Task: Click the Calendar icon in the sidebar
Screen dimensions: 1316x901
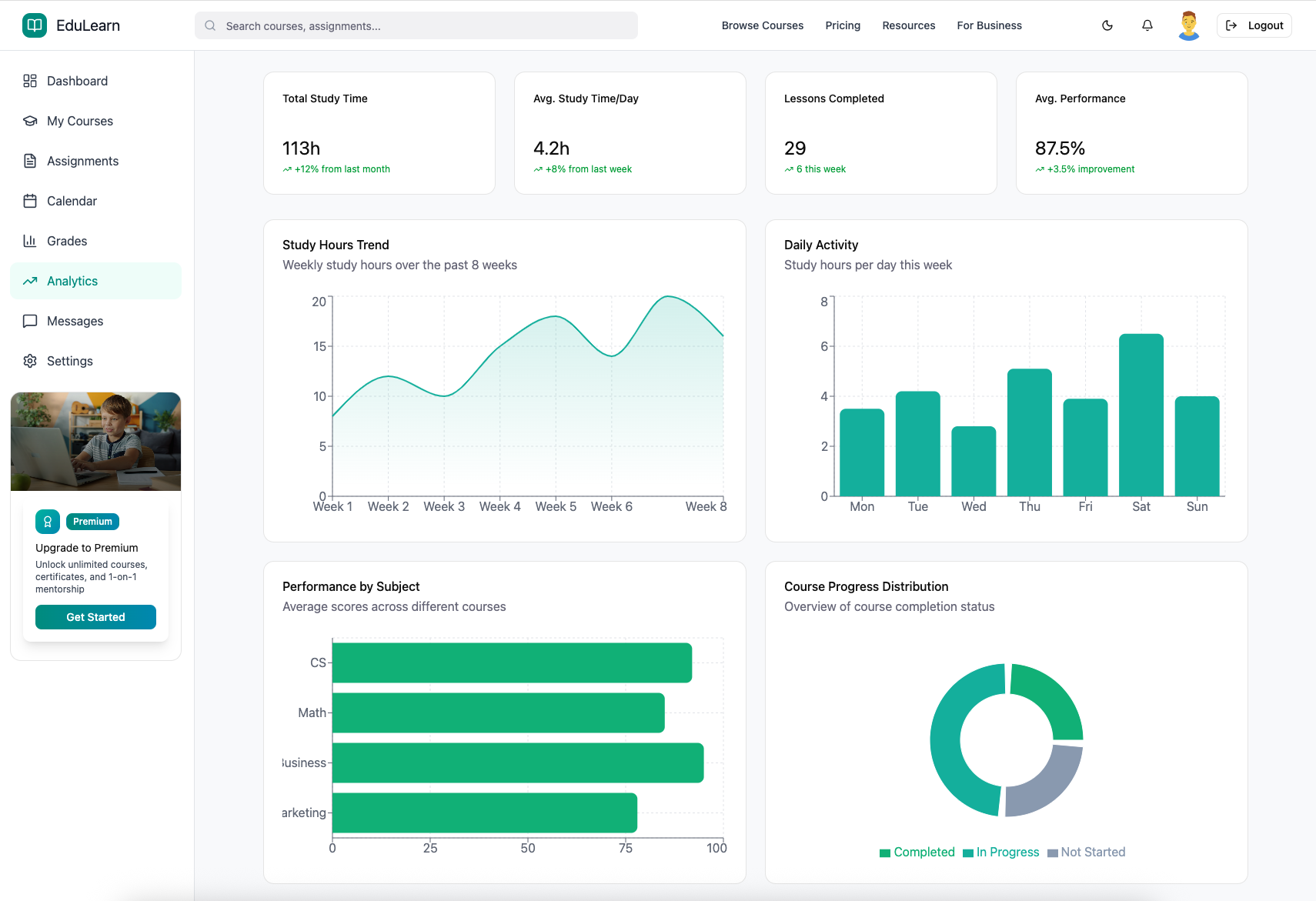Action: [x=30, y=201]
